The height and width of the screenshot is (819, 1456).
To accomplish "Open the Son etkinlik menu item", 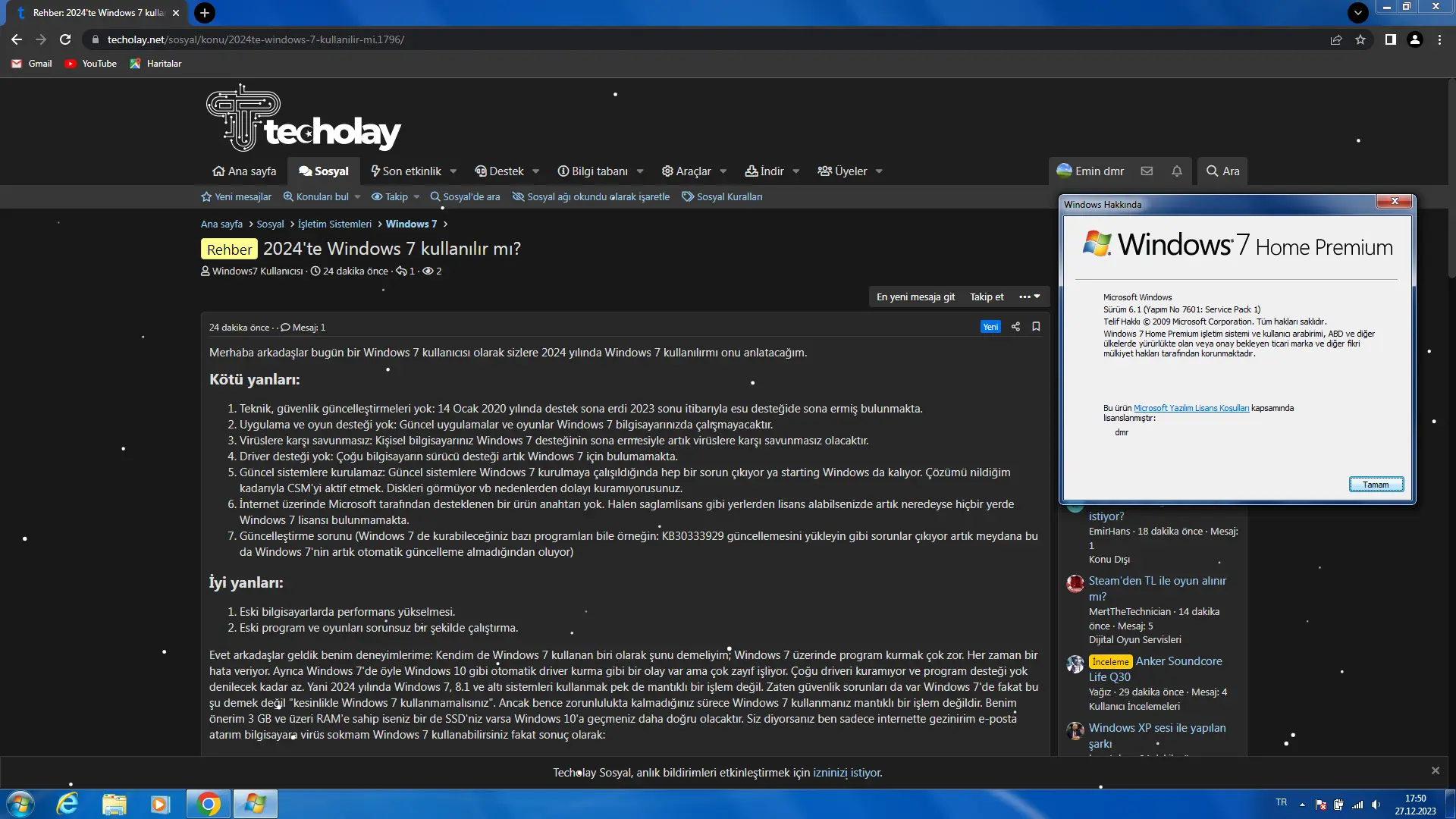I will (406, 171).
